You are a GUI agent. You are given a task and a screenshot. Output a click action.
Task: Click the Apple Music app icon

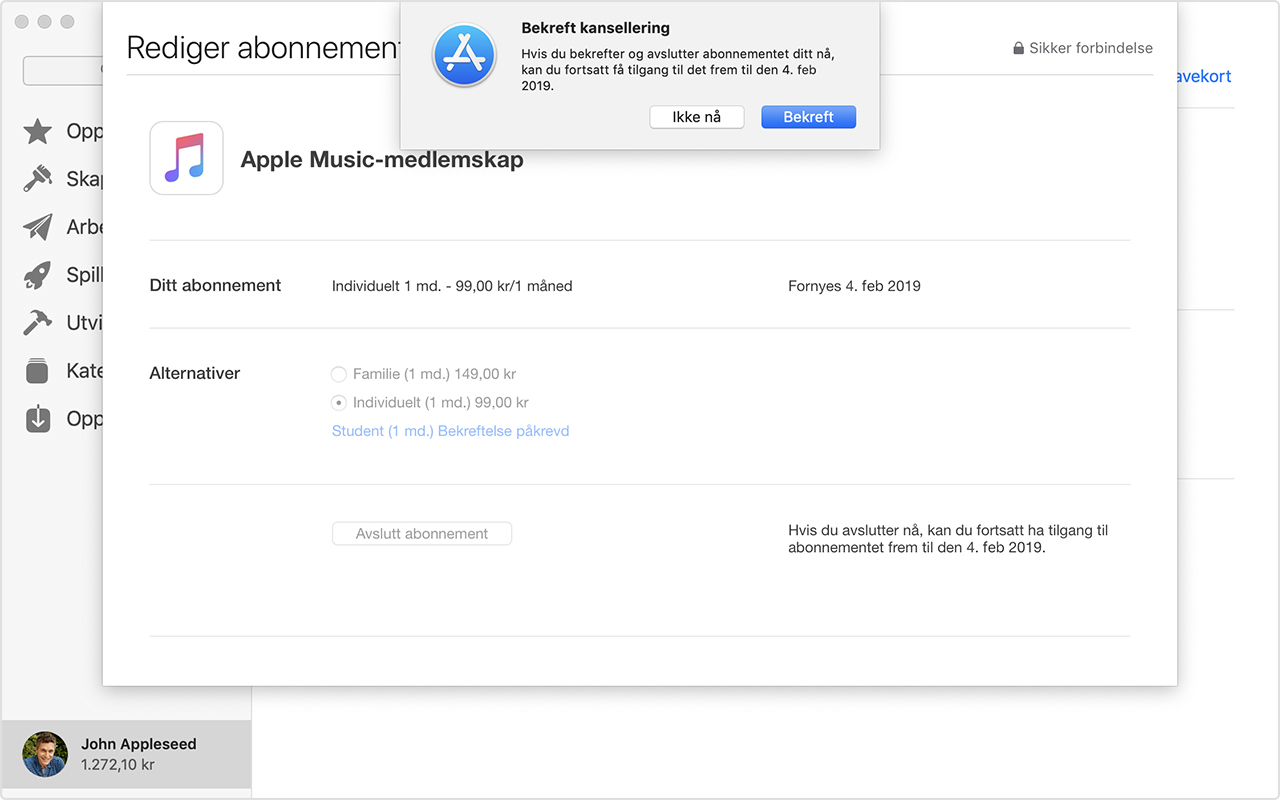[186, 158]
